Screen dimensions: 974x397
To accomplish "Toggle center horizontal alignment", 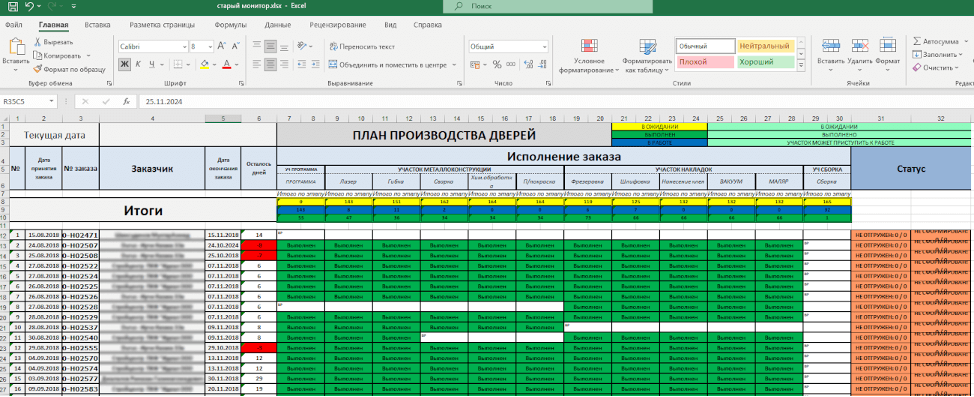I will (270, 64).
